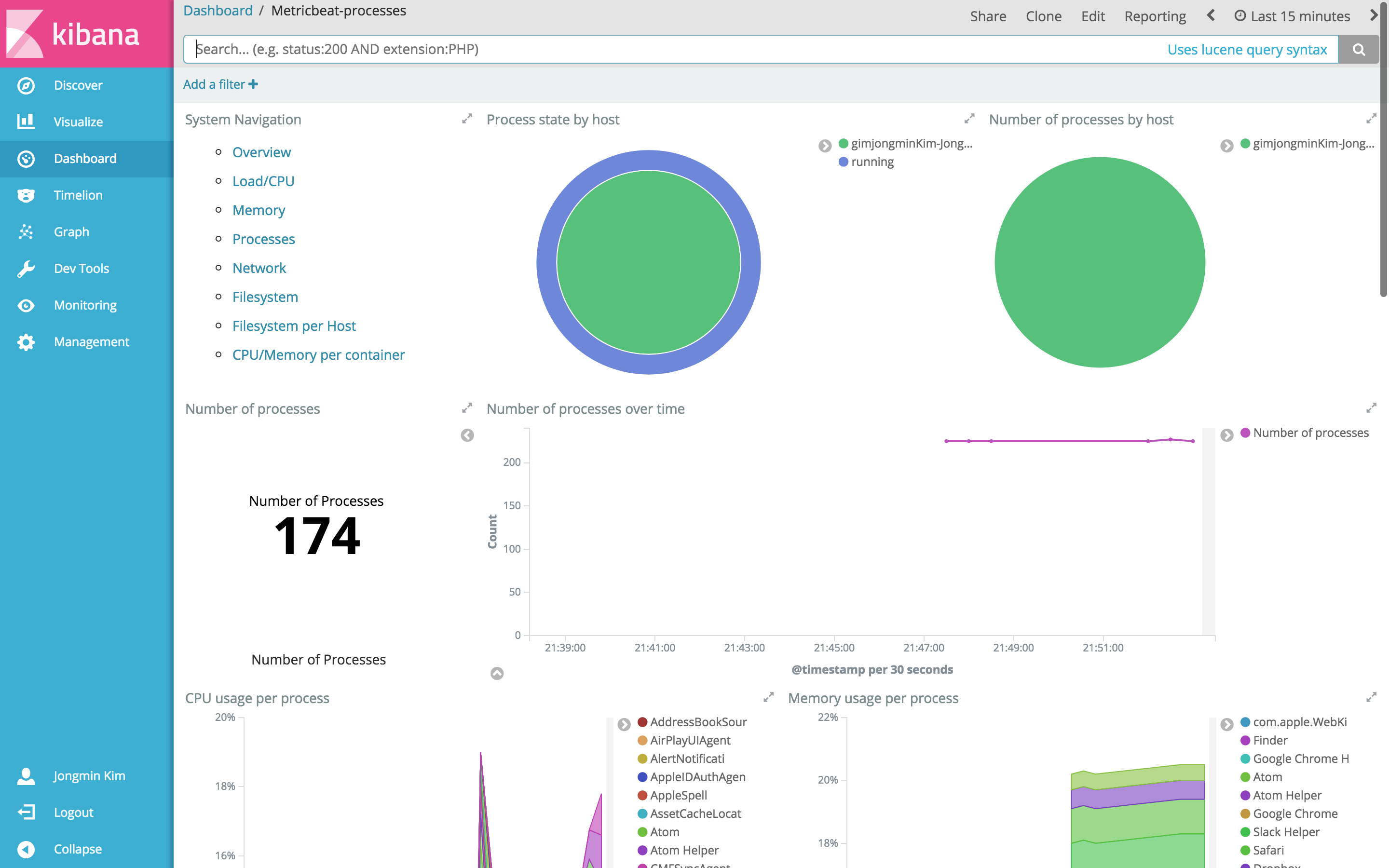Open the Share menu

pyautogui.click(x=988, y=16)
